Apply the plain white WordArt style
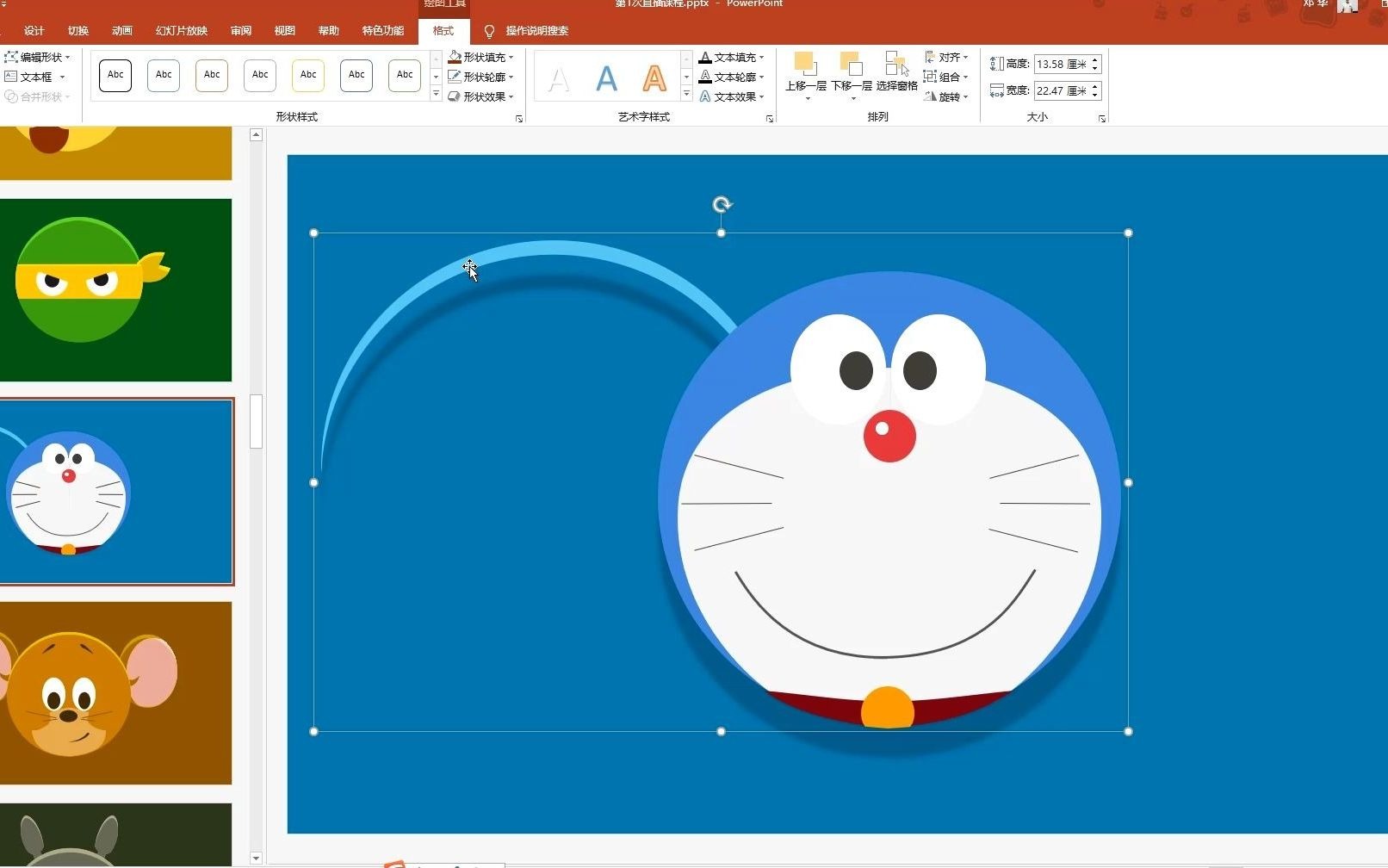Screen dimensions: 1388x868 (559, 79)
